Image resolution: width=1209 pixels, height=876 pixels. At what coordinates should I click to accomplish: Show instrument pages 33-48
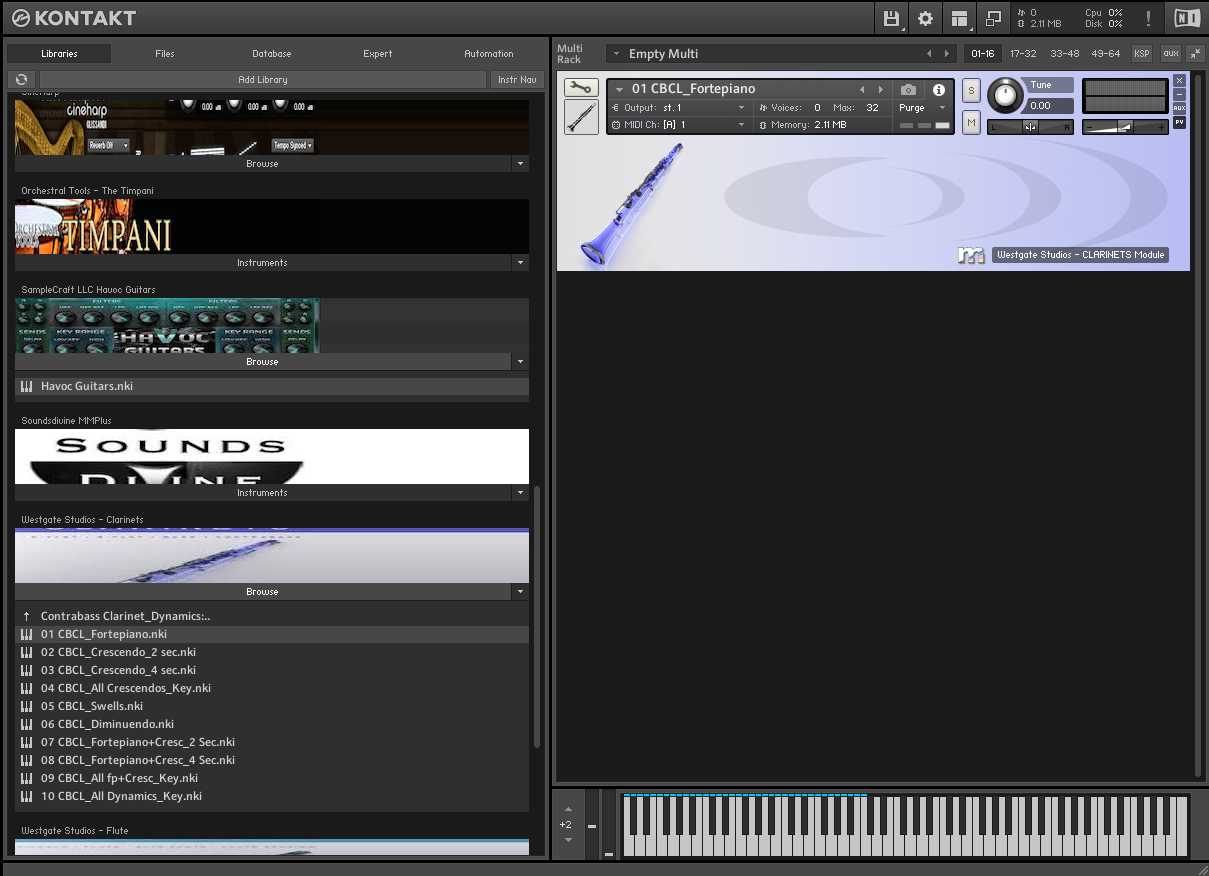(1064, 53)
